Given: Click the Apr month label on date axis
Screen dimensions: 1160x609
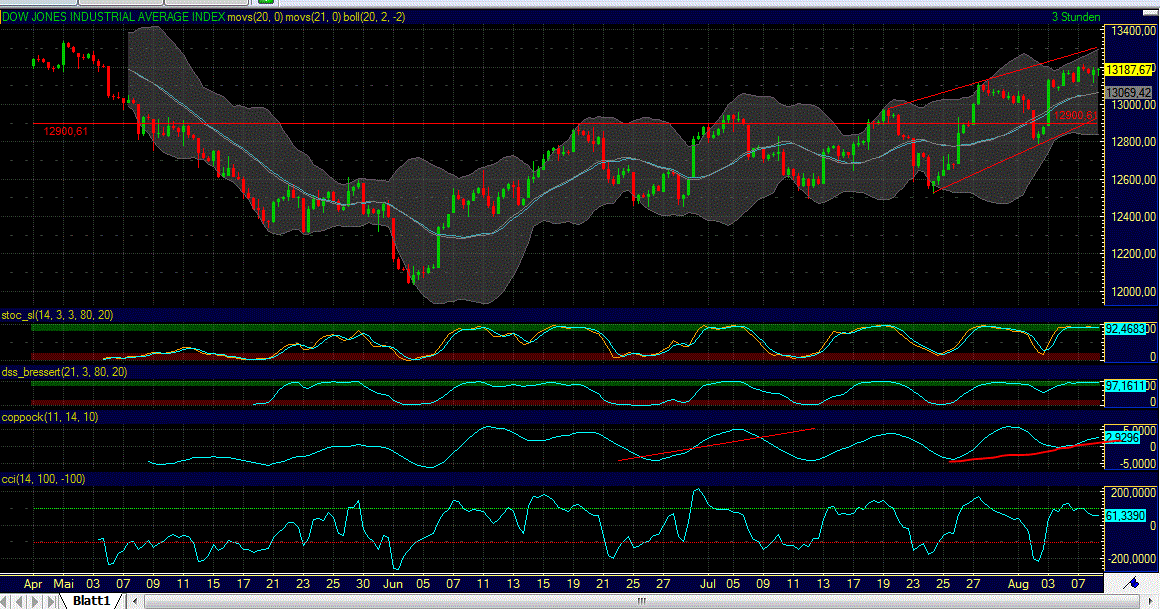Looking at the screenshot, I should tap(33, 584).
